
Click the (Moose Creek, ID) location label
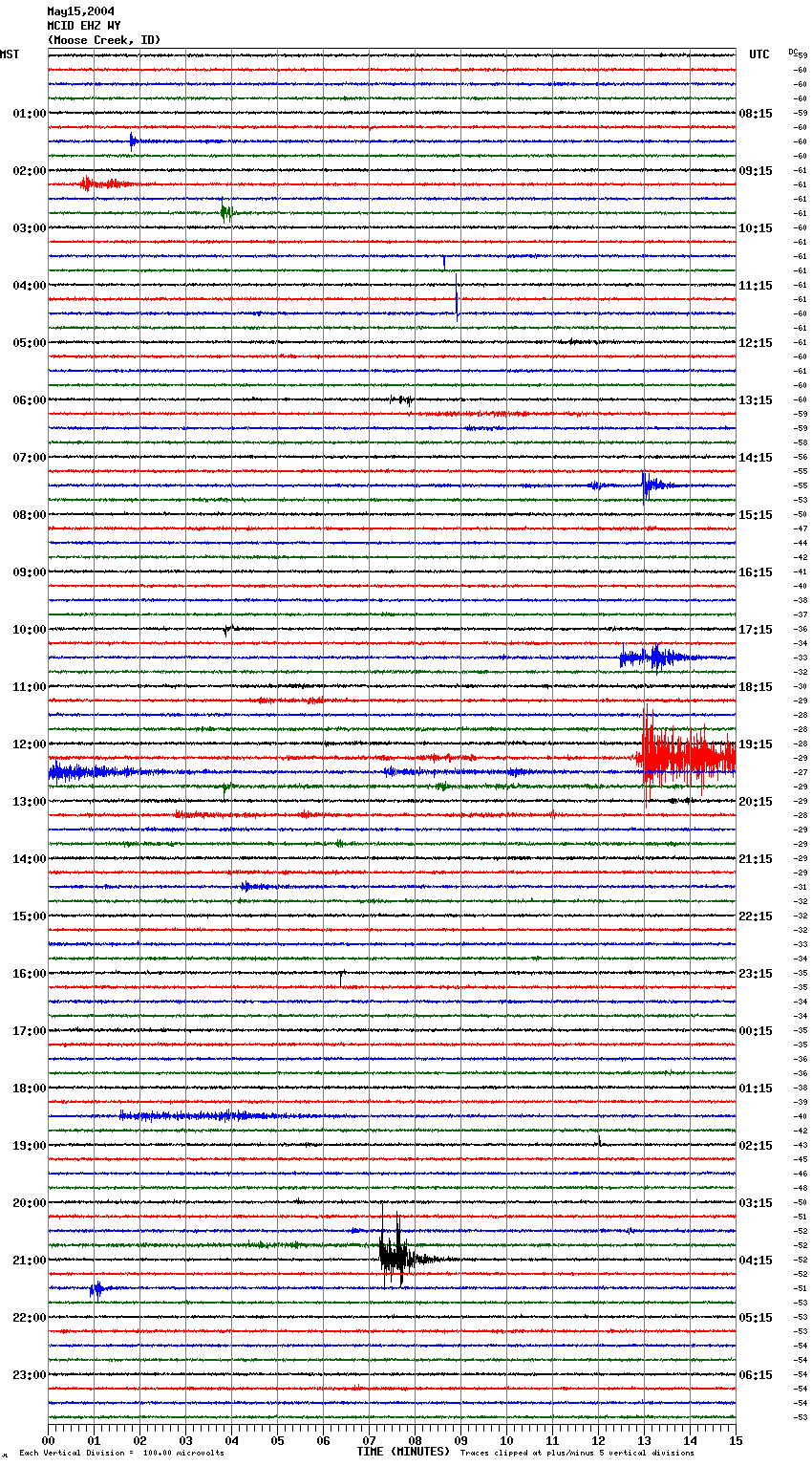tap(104, 40)
